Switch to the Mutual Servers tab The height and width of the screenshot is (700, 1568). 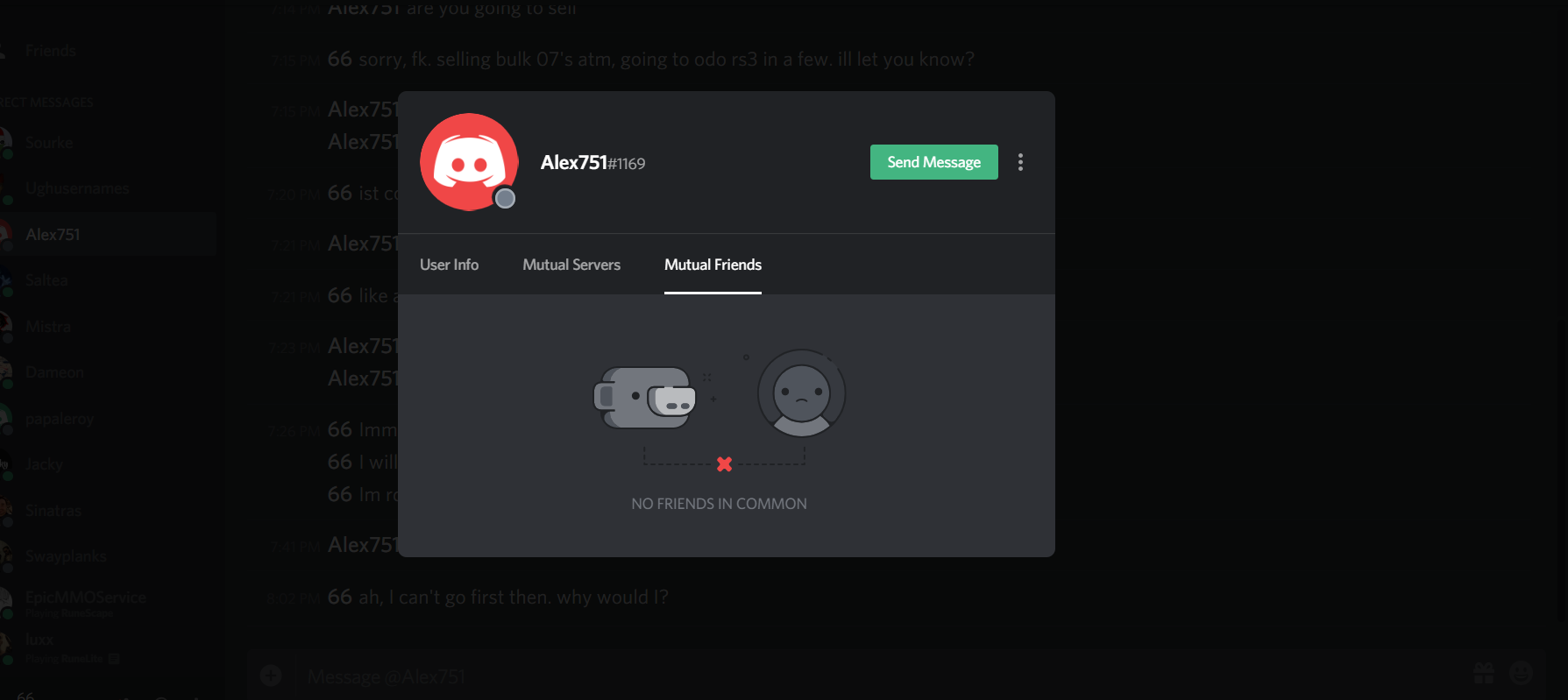click(x=571, y=265)
